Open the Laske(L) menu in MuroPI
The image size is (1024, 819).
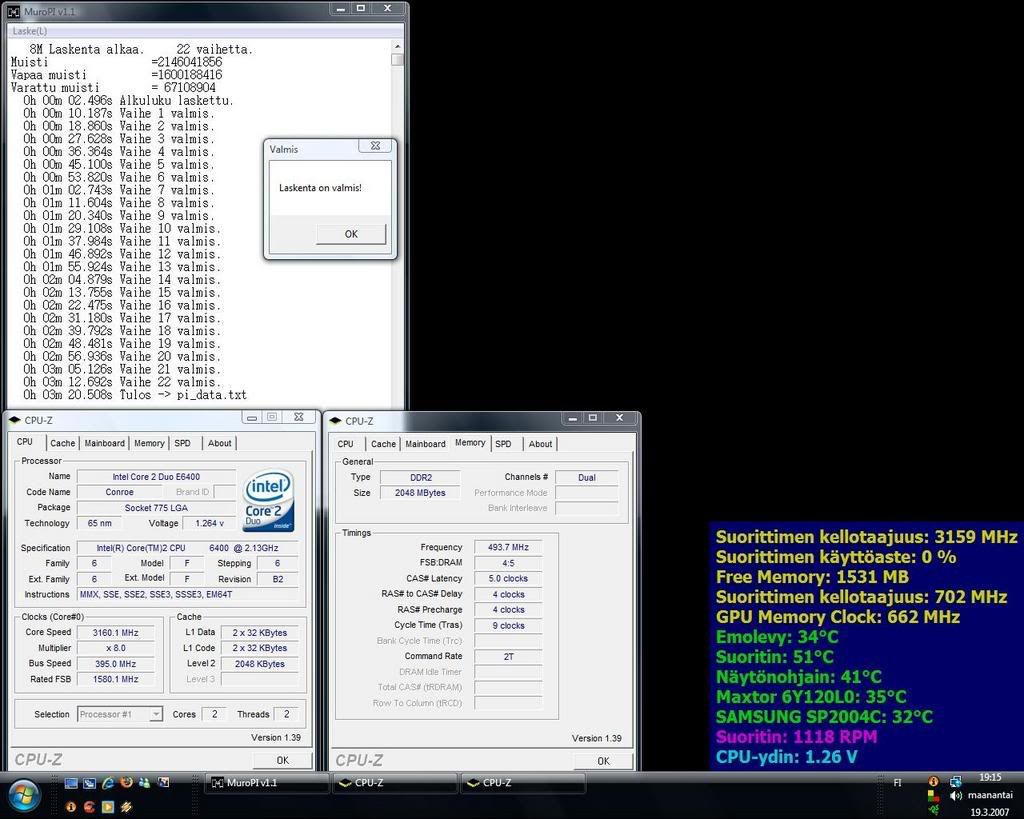30,31
